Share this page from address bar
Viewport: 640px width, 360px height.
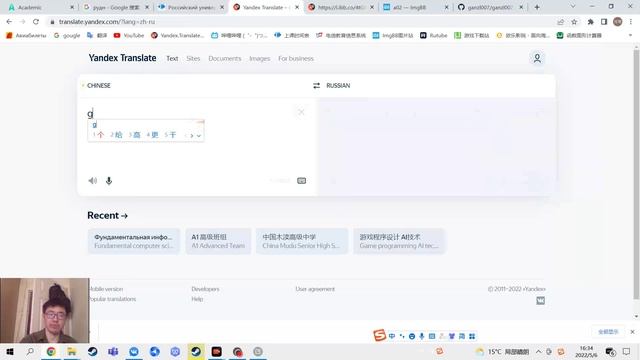pyautogui.click(x=560, y=22)
